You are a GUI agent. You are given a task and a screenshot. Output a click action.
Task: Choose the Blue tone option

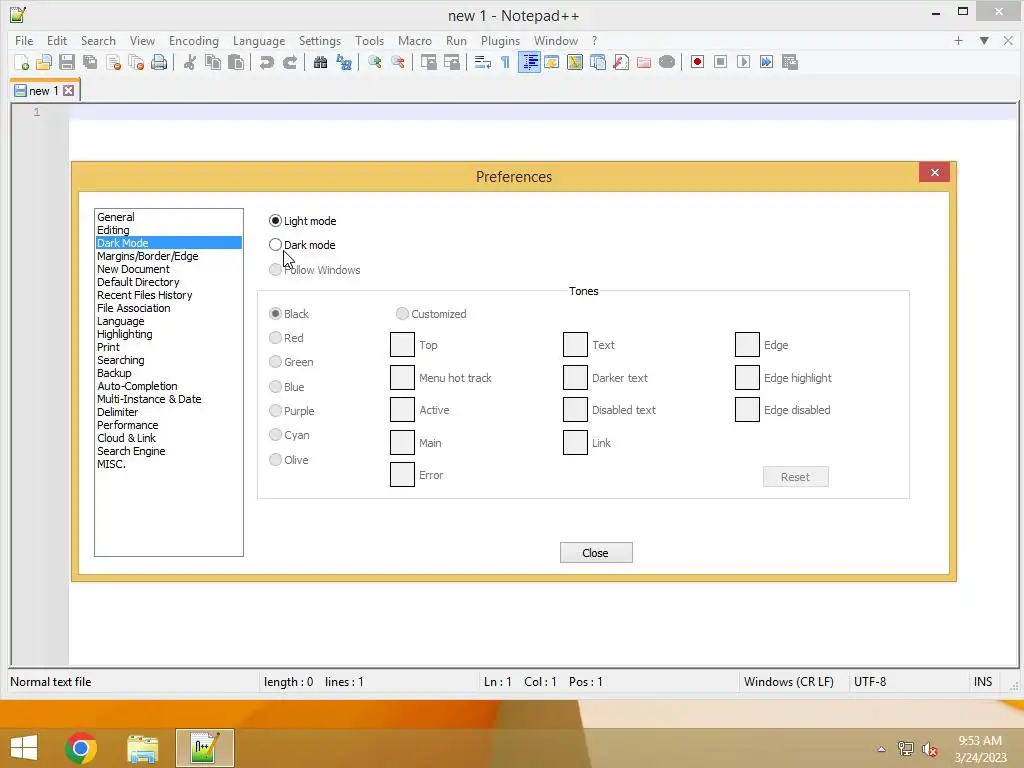[x=276, y=387]
